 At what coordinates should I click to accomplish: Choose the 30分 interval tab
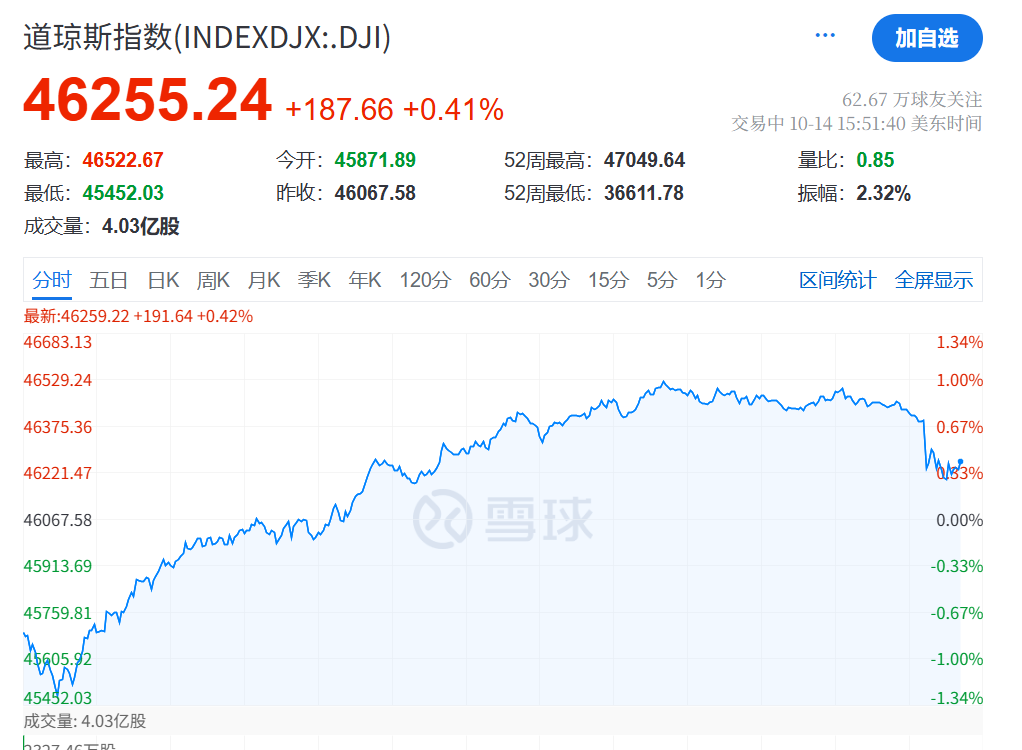[548, 280]
